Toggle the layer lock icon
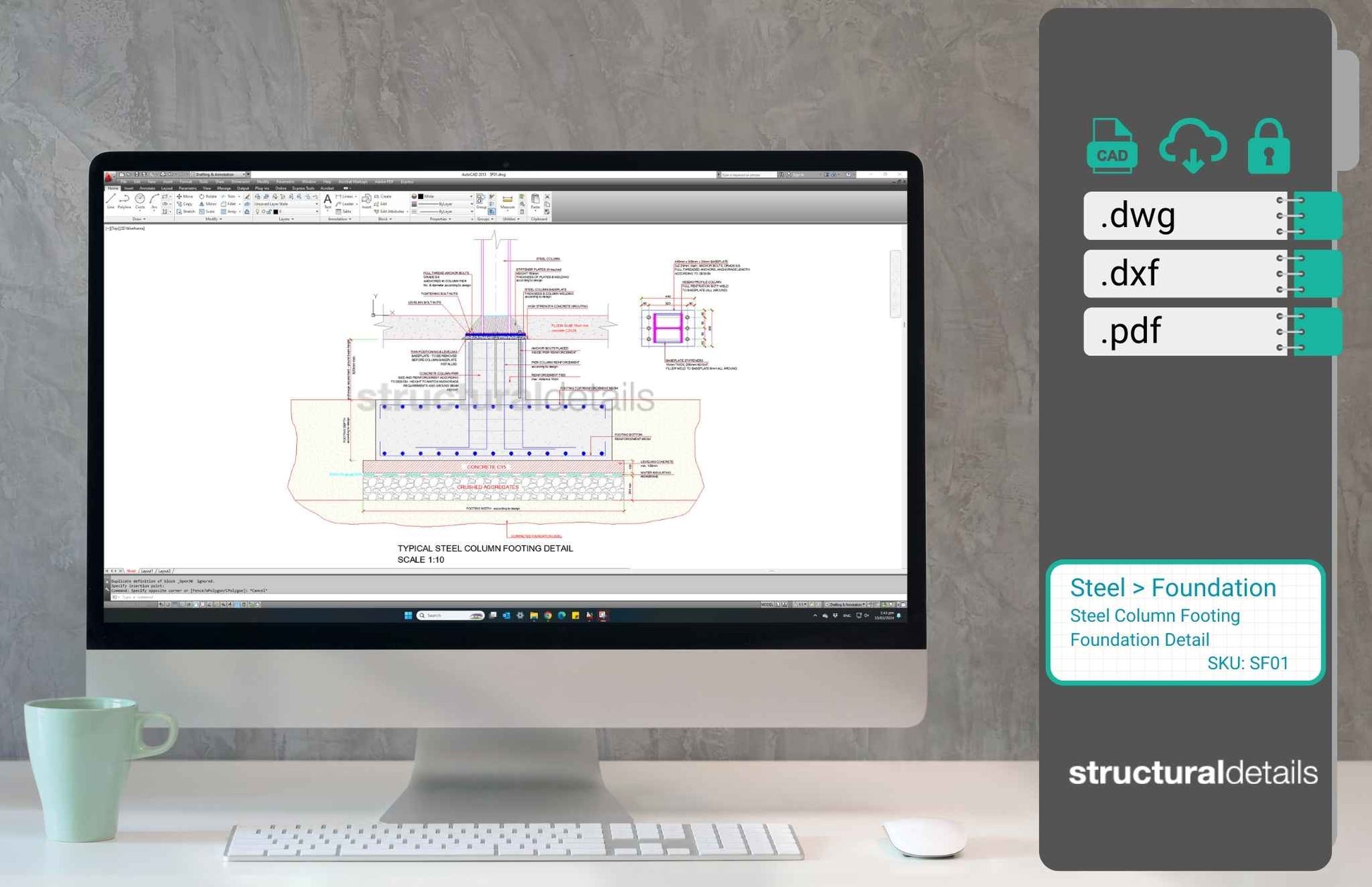The image size is (1372, 887). pos(269,212)
